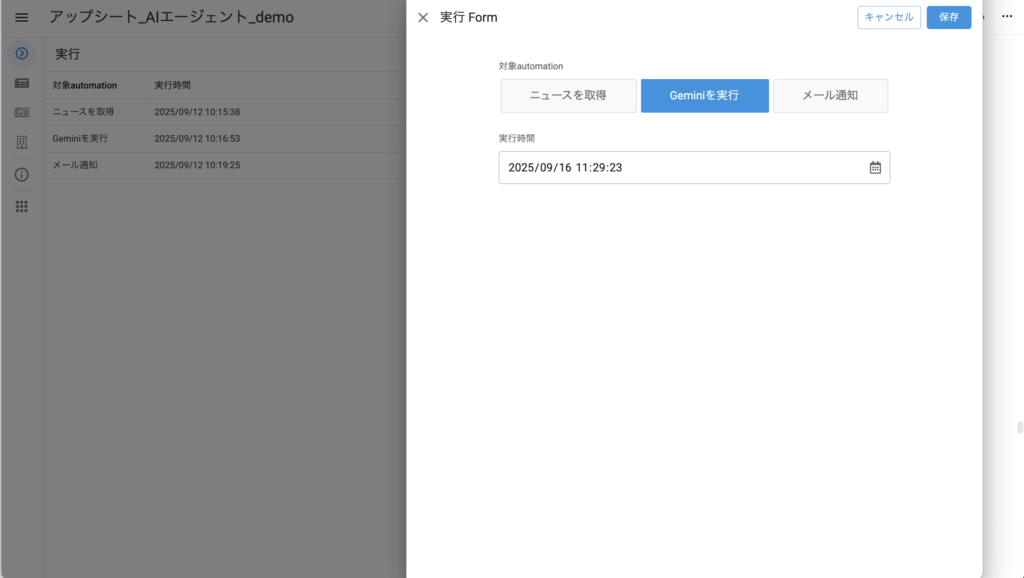Click the 対象automation field label in form

coord(531,66)
